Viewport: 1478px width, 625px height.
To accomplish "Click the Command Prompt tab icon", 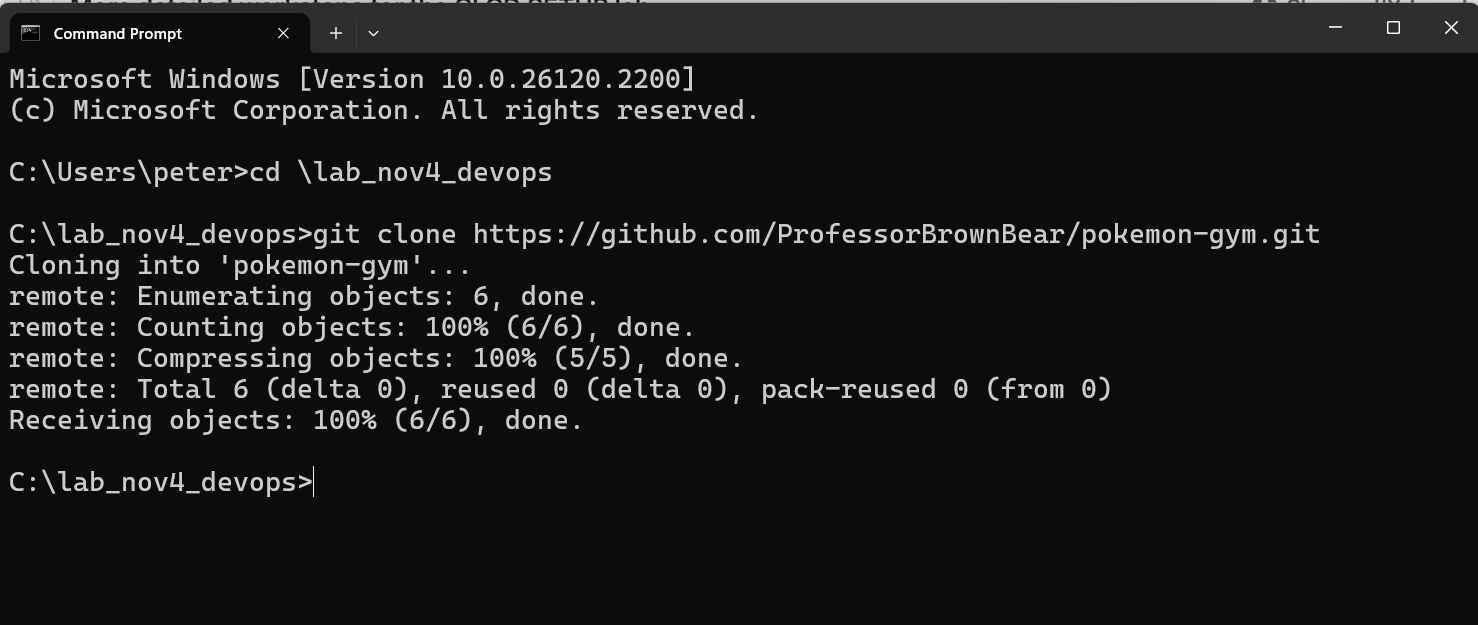I will click(30, 33).
